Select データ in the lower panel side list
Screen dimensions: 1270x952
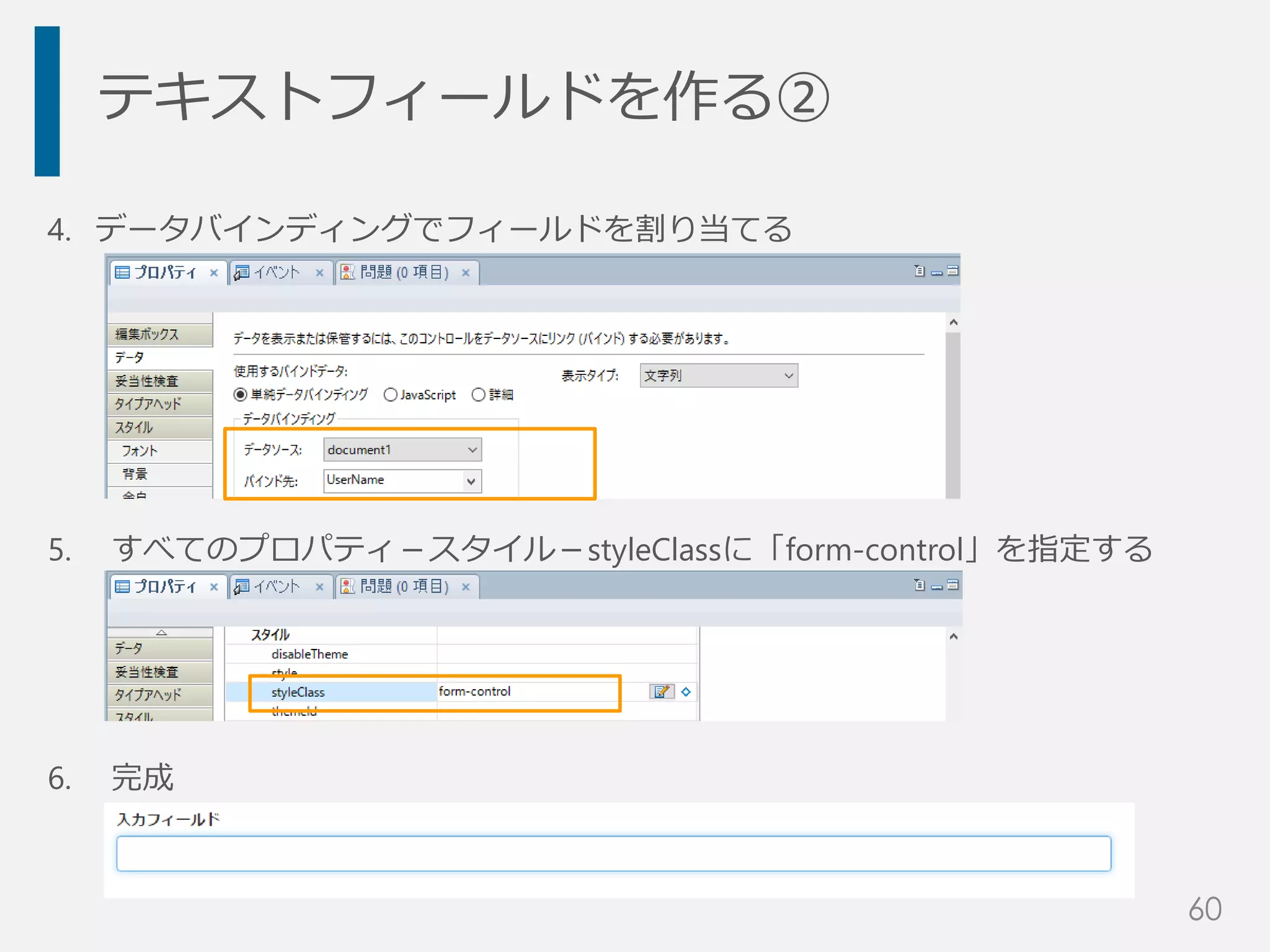coord(160,649)
